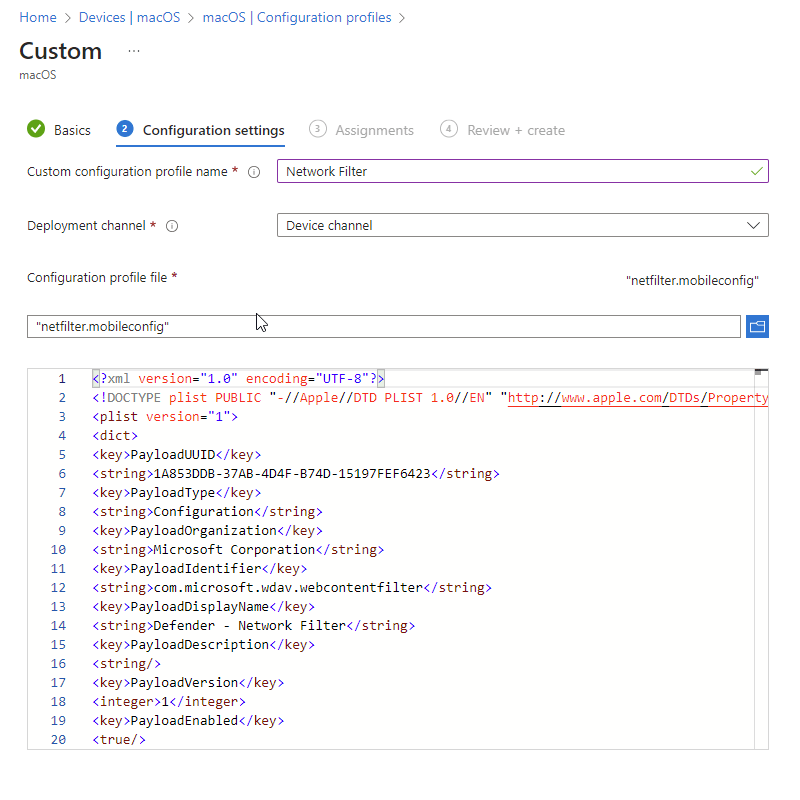The height and width of the screenshot is (800, 800).
Task: Open Devices | macOS breadcrumb link
Action: click(x=129, y=17)
